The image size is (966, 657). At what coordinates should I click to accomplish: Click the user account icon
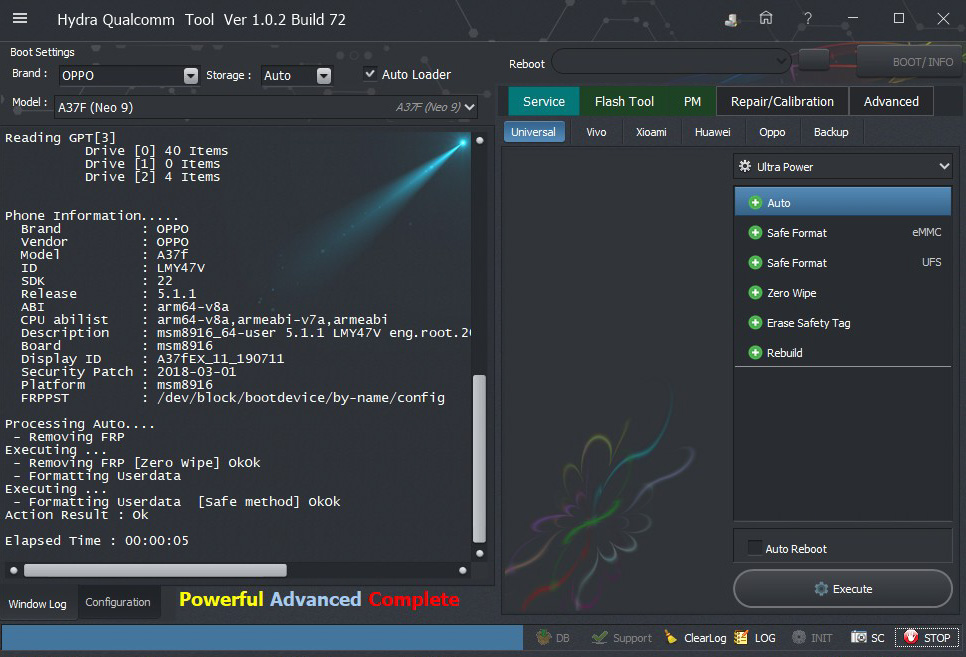(x=732, y=20)
